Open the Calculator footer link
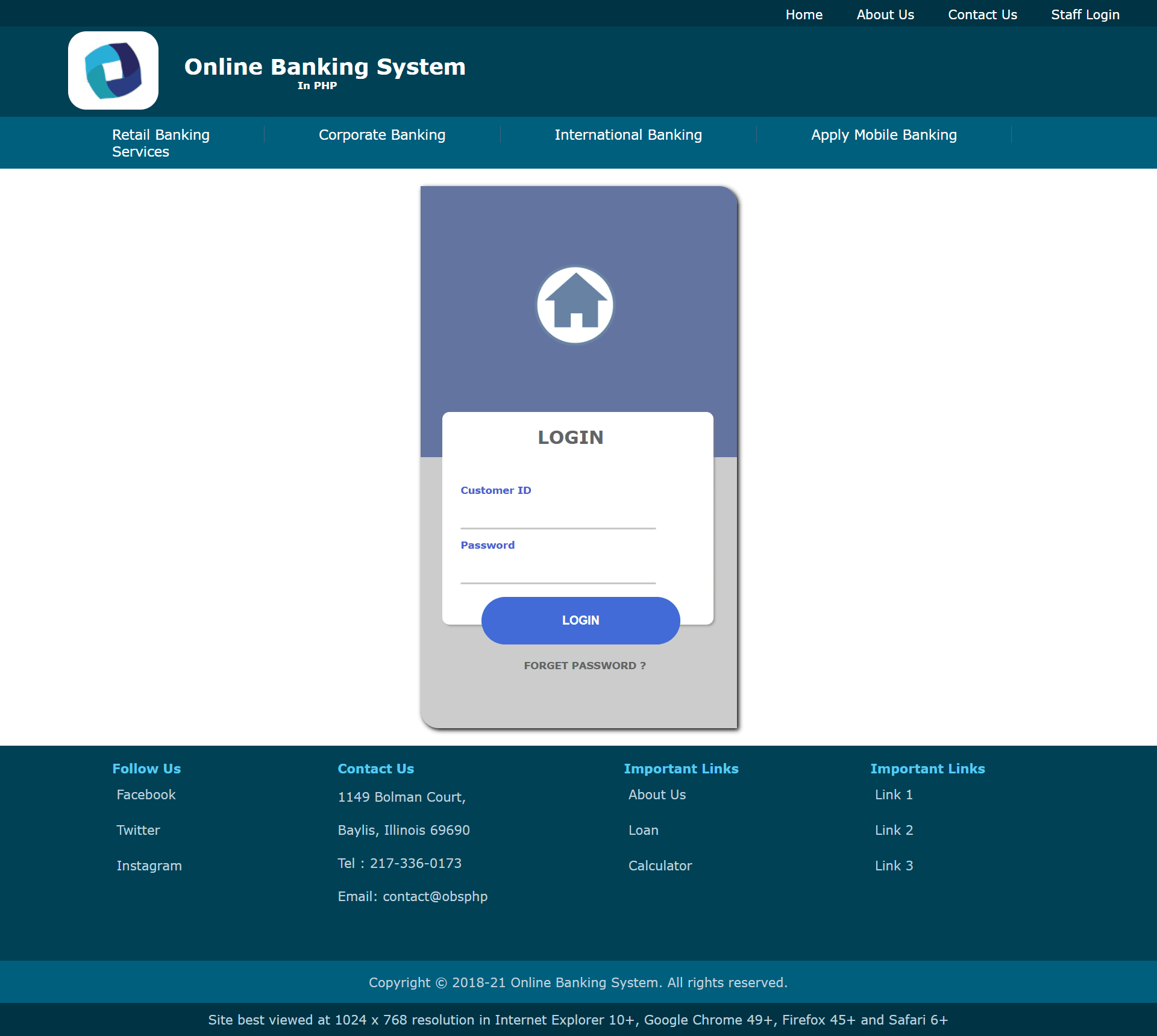1157x1036 pixels. (660, 866)
